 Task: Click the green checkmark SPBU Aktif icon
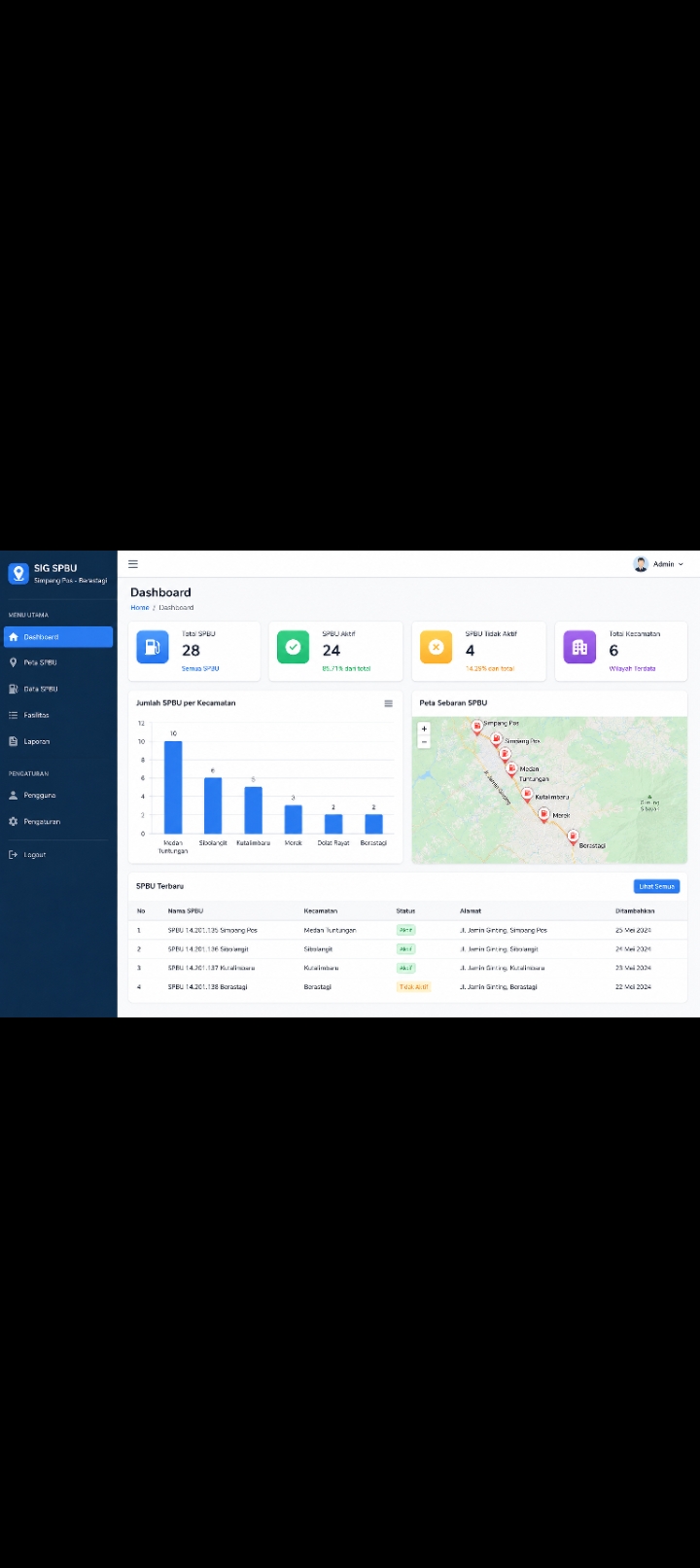293,647
